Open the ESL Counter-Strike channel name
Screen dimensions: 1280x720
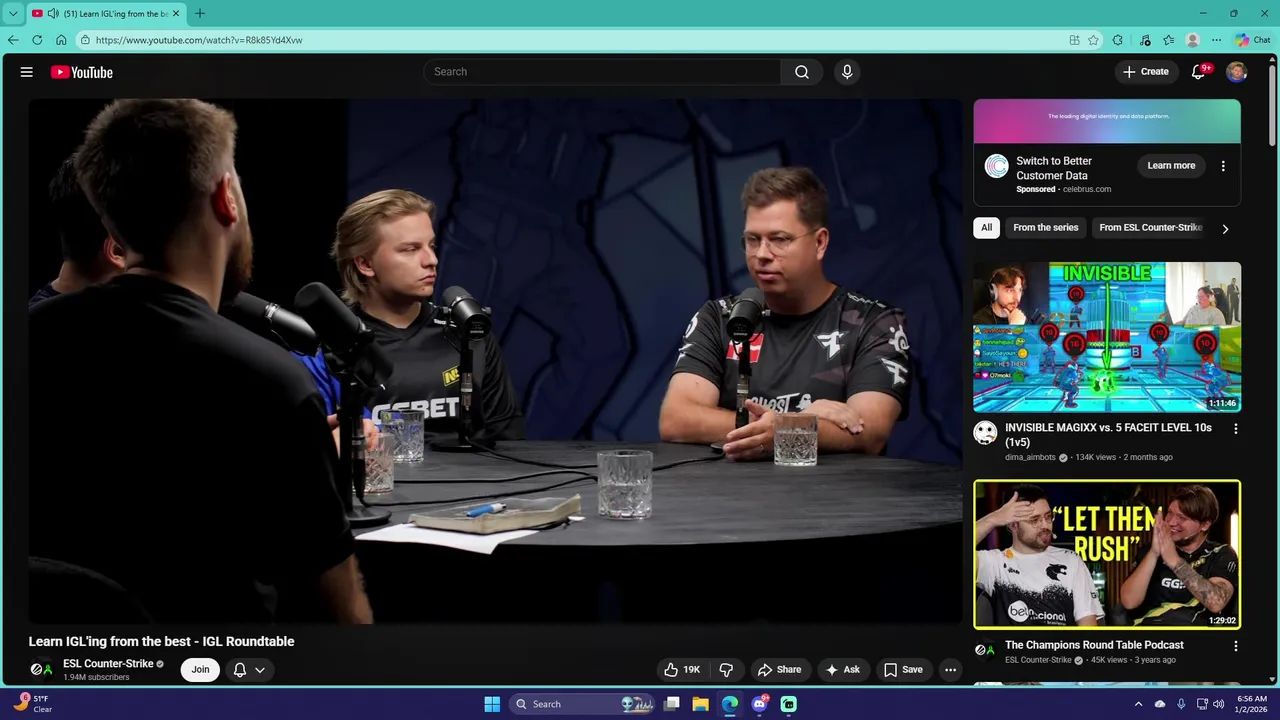[x=108, y=664]
